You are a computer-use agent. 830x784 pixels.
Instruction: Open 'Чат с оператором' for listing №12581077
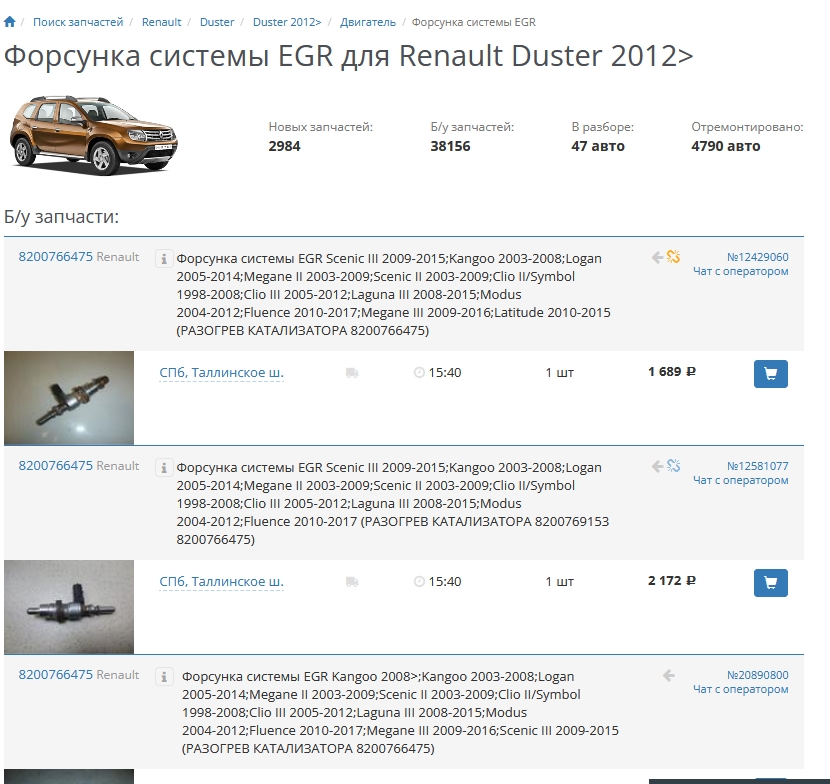coord(741,481)
